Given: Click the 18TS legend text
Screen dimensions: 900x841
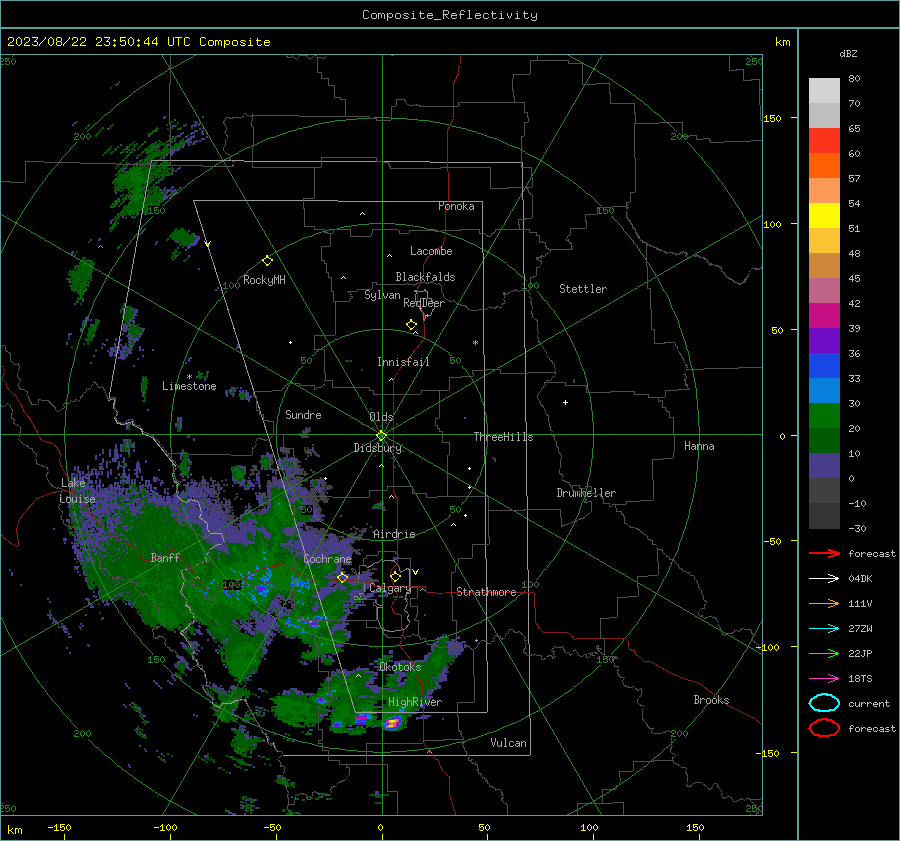Looking at the screenshot, I should coord(860,679).
